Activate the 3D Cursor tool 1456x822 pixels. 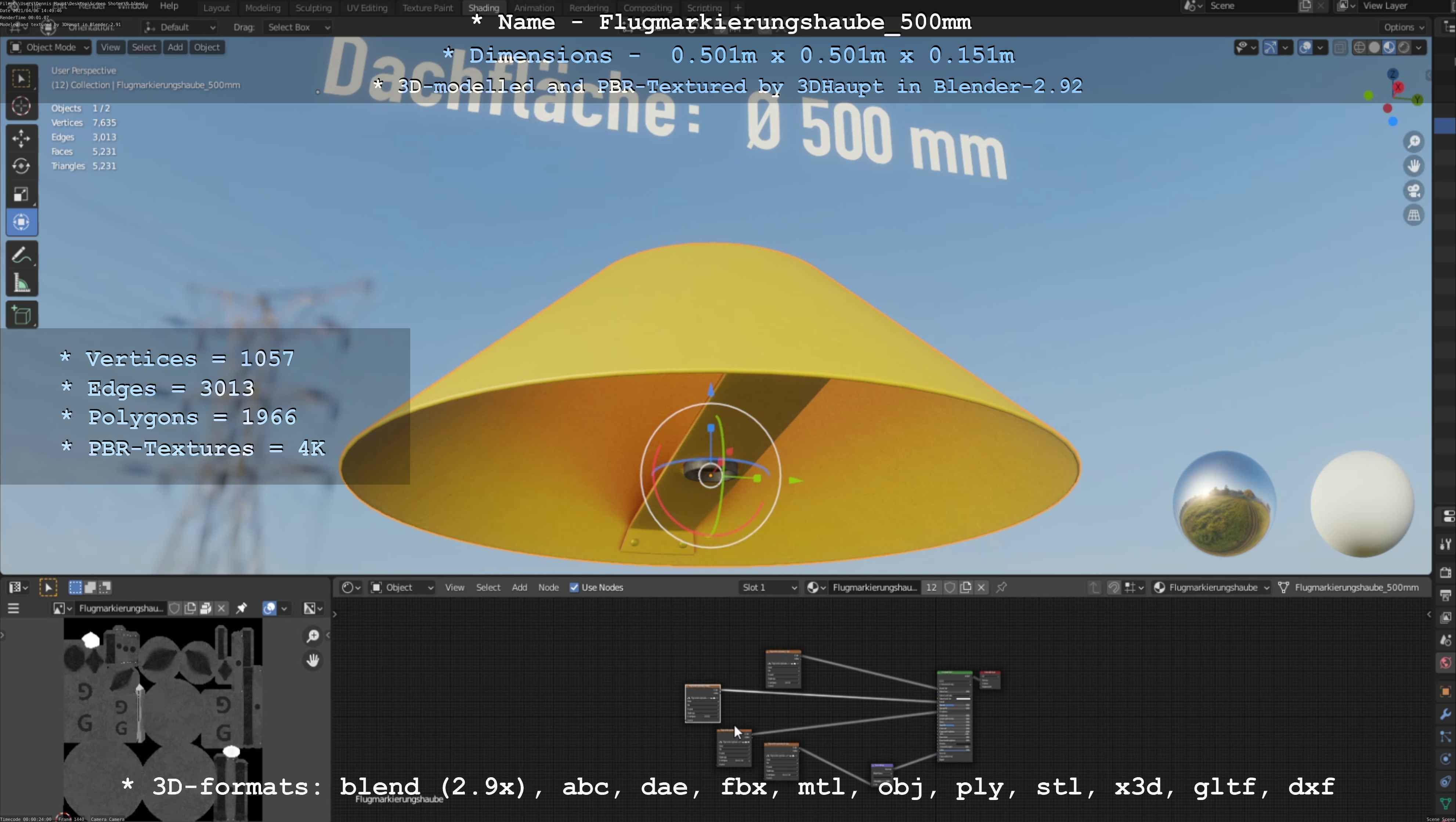(x=21, y=106)
